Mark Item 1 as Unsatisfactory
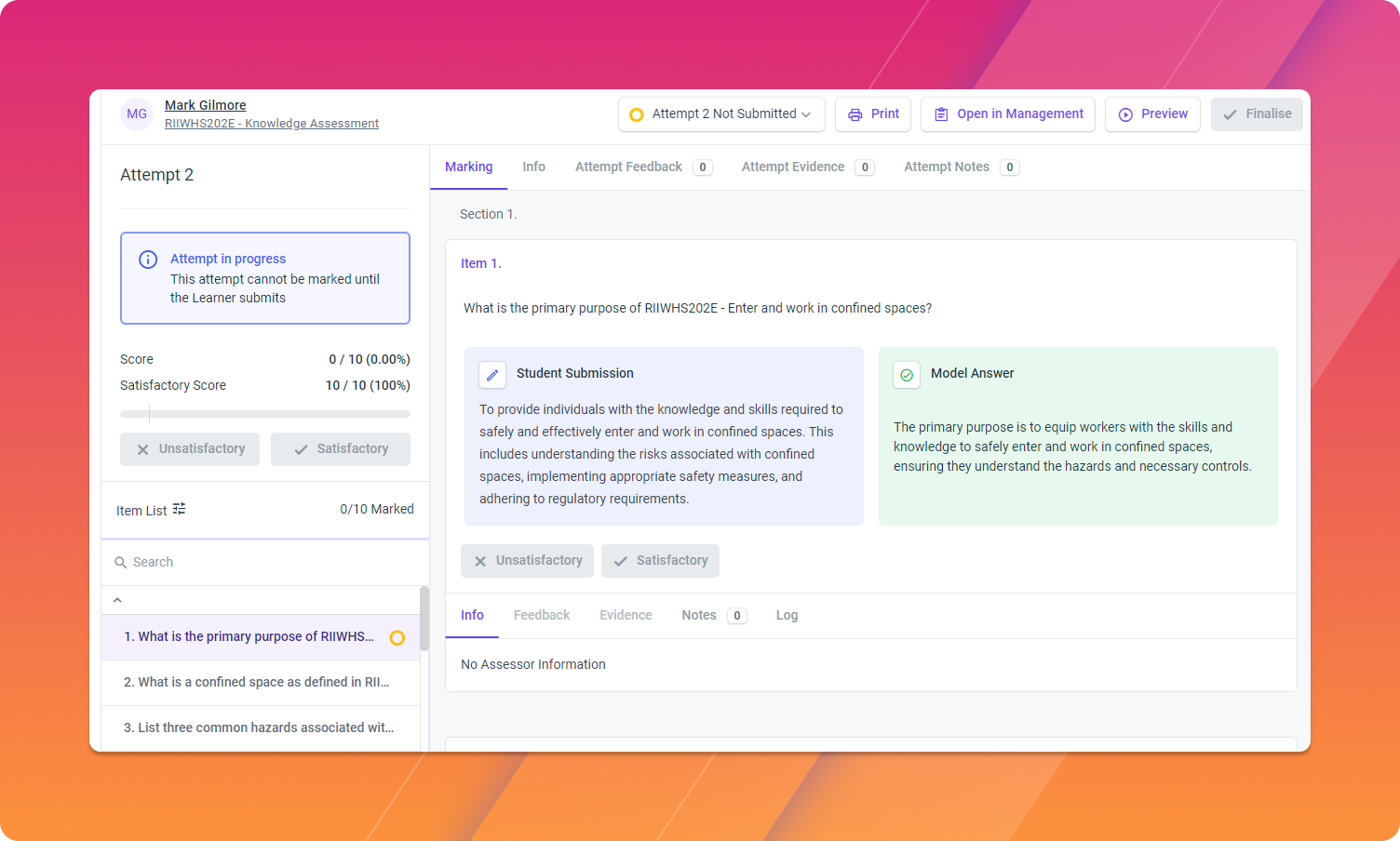This screenshot has width=1400, height=841. tap(527, 561)
